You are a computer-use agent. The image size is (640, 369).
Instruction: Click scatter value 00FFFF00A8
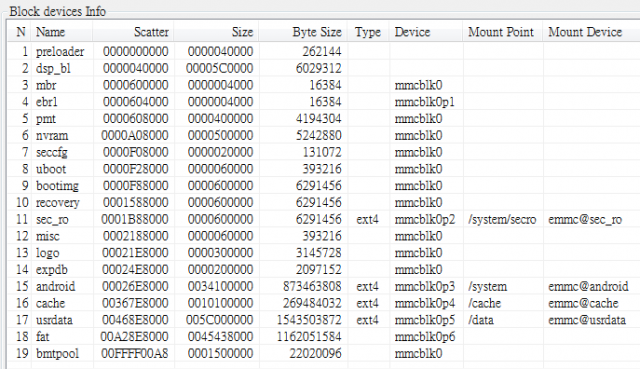[134, 353]
